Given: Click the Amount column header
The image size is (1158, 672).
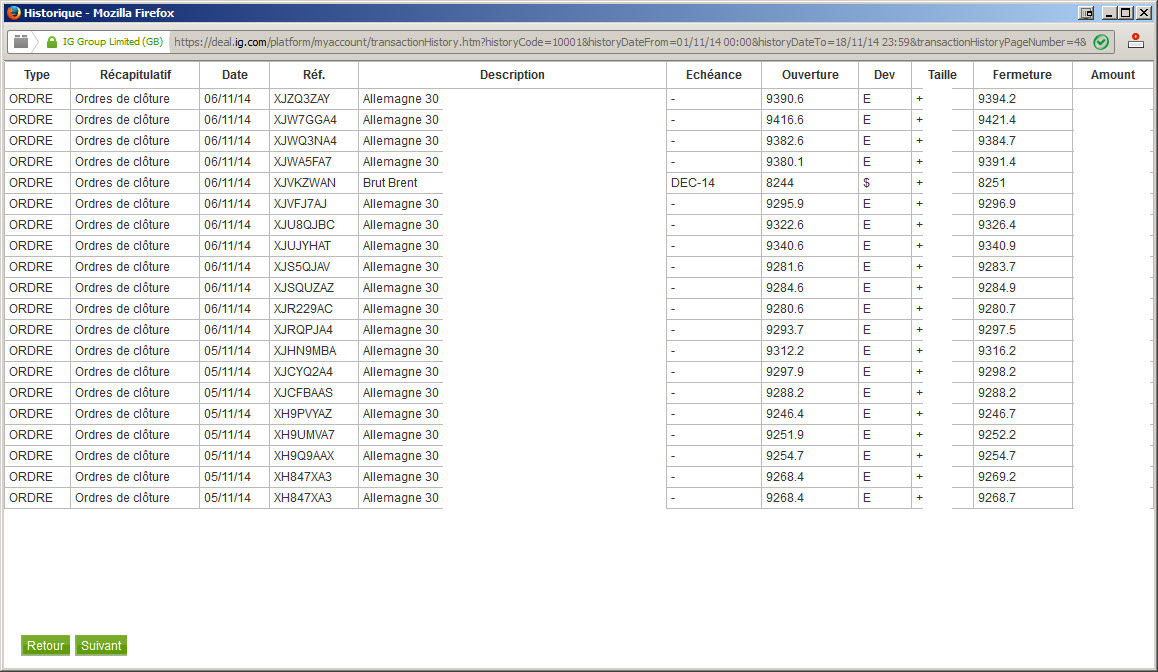Looking at the screenshot, I should (x=1113, y=75).
